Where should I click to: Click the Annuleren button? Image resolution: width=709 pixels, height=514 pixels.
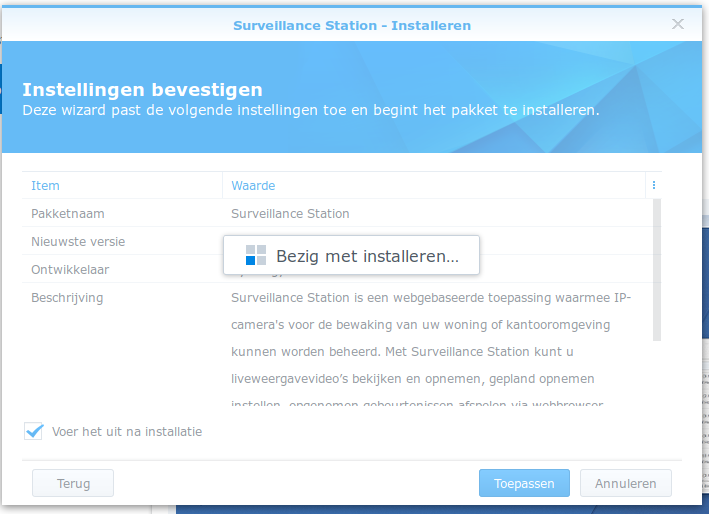point(625,483)
